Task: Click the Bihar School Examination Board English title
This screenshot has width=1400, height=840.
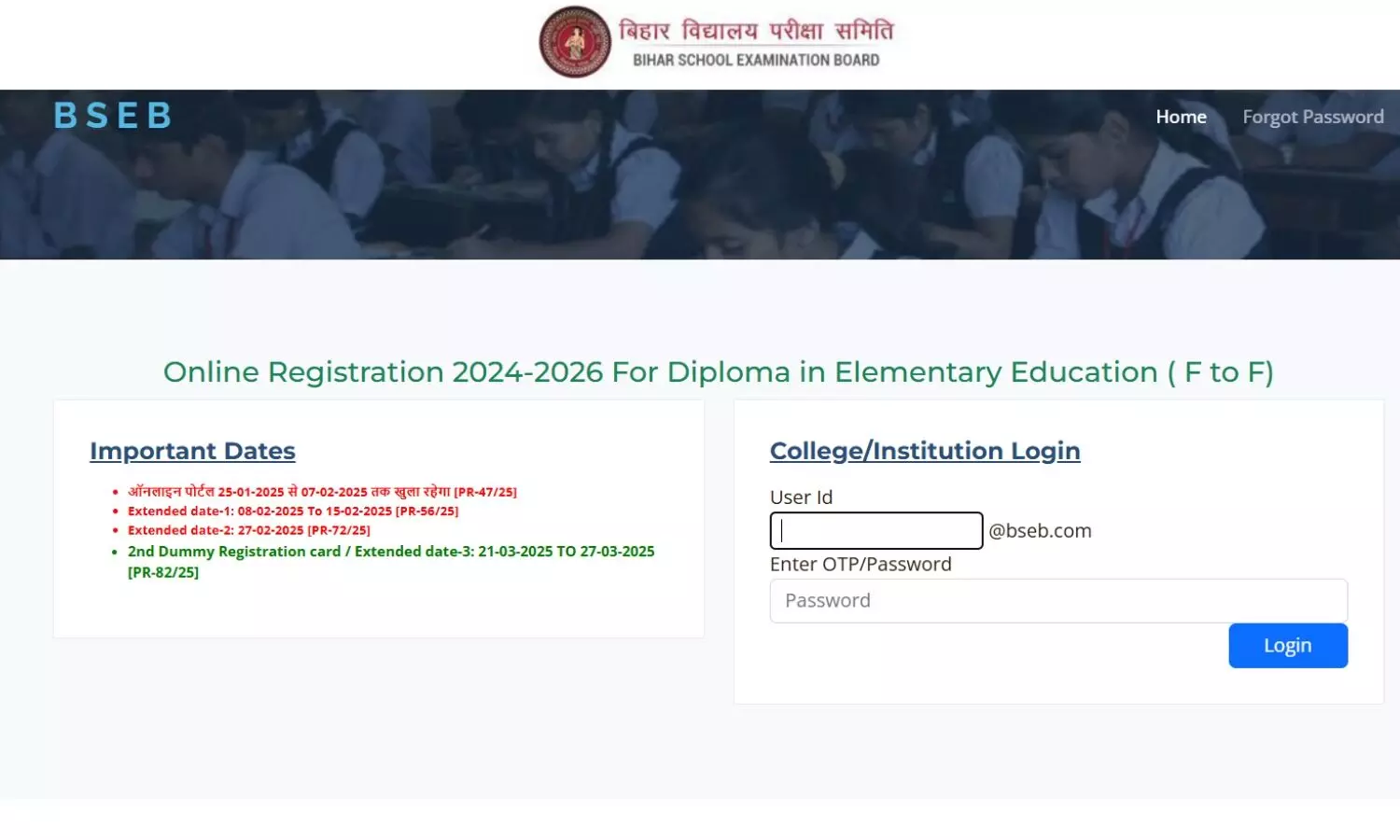Action: click(x=756, y=60)
